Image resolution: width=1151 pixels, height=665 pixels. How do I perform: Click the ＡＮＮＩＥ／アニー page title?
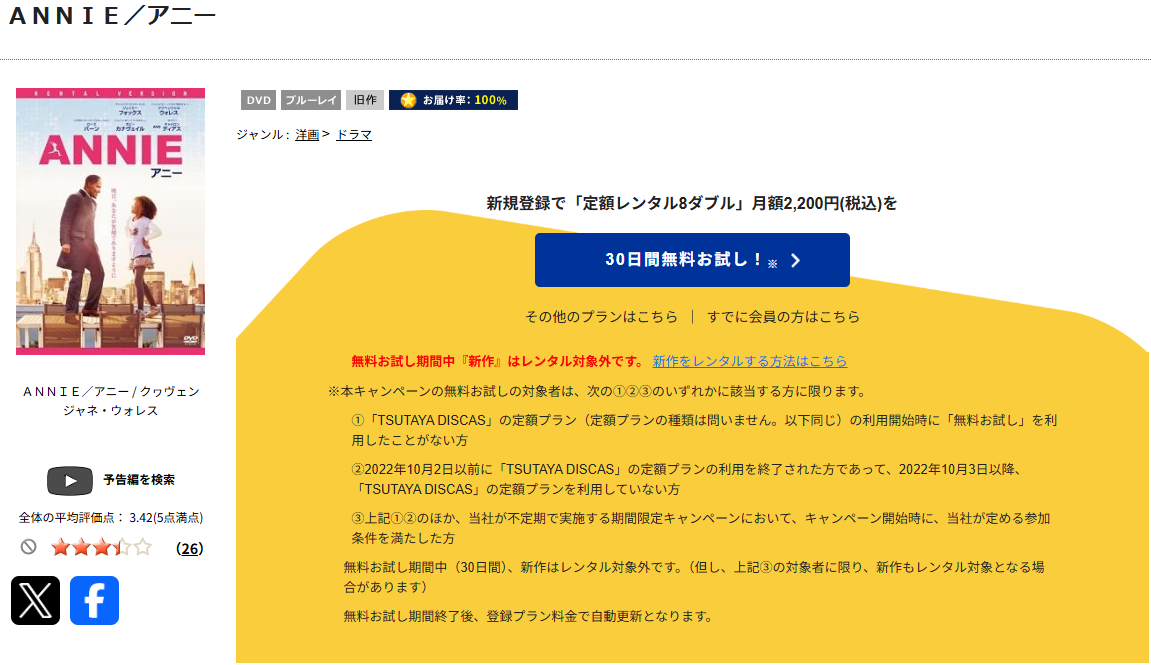pos(112,15)
